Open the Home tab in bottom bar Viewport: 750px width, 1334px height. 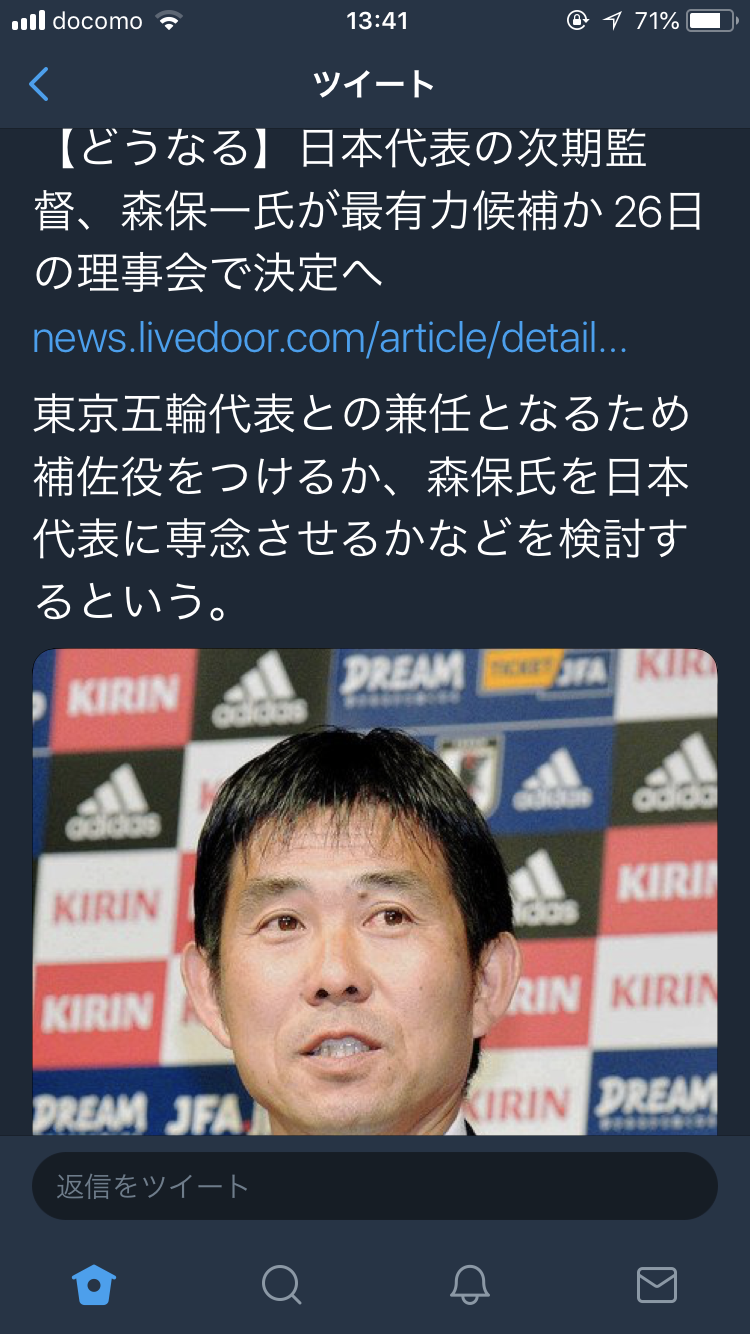click(x=94, y=1284)
